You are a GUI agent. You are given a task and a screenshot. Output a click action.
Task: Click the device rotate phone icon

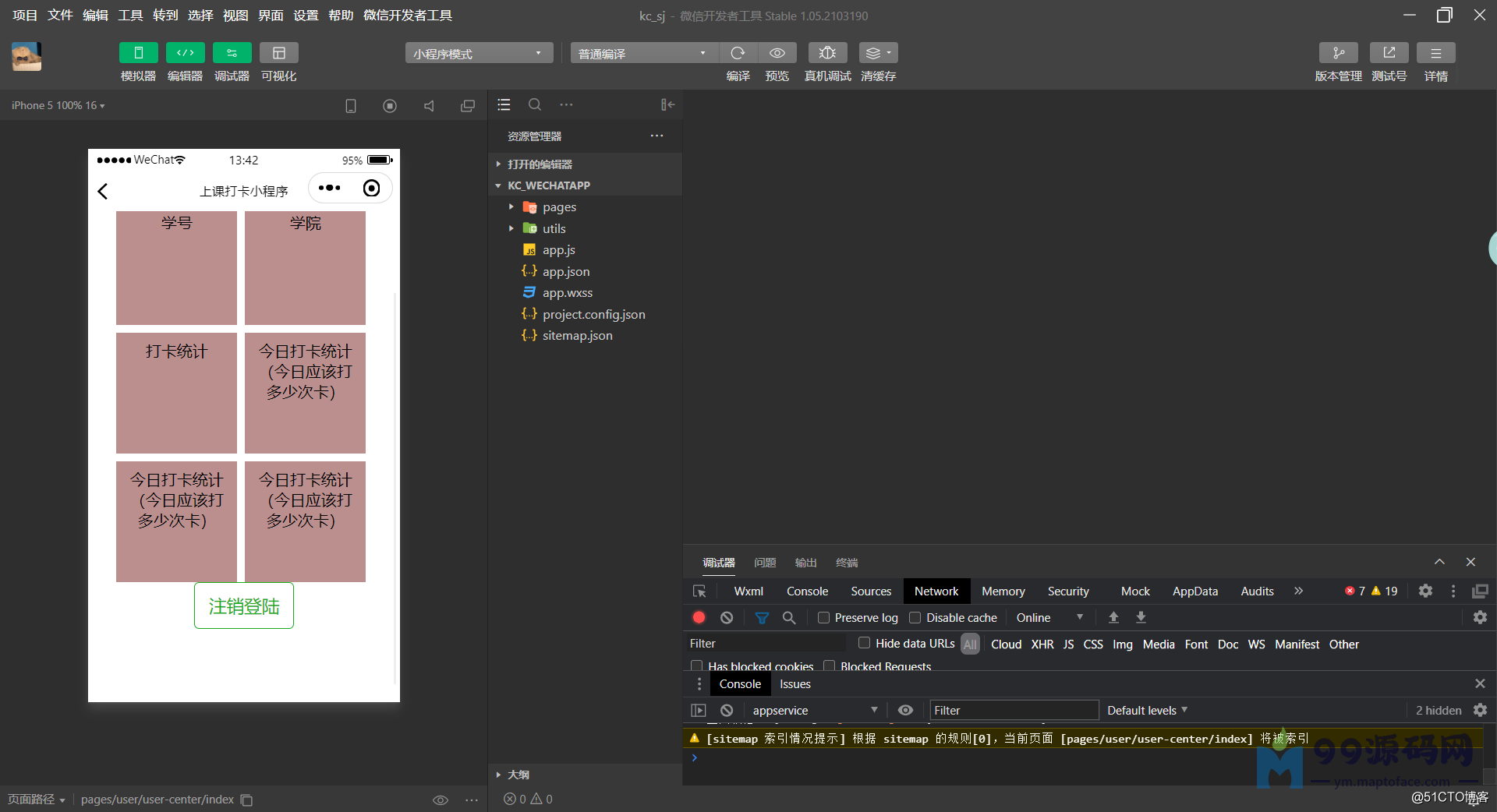[351, 106]
